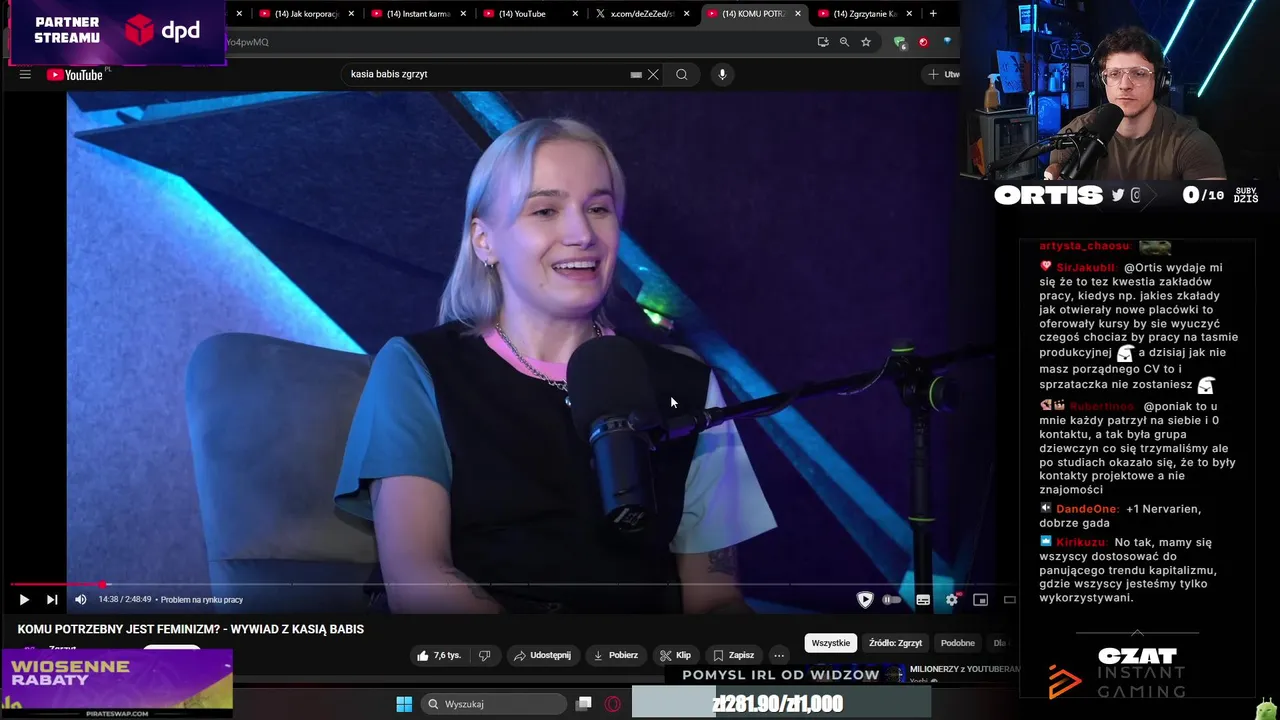Dislike the video
The width and height of the screenshot is (1280, 720).
coord(485,655)
